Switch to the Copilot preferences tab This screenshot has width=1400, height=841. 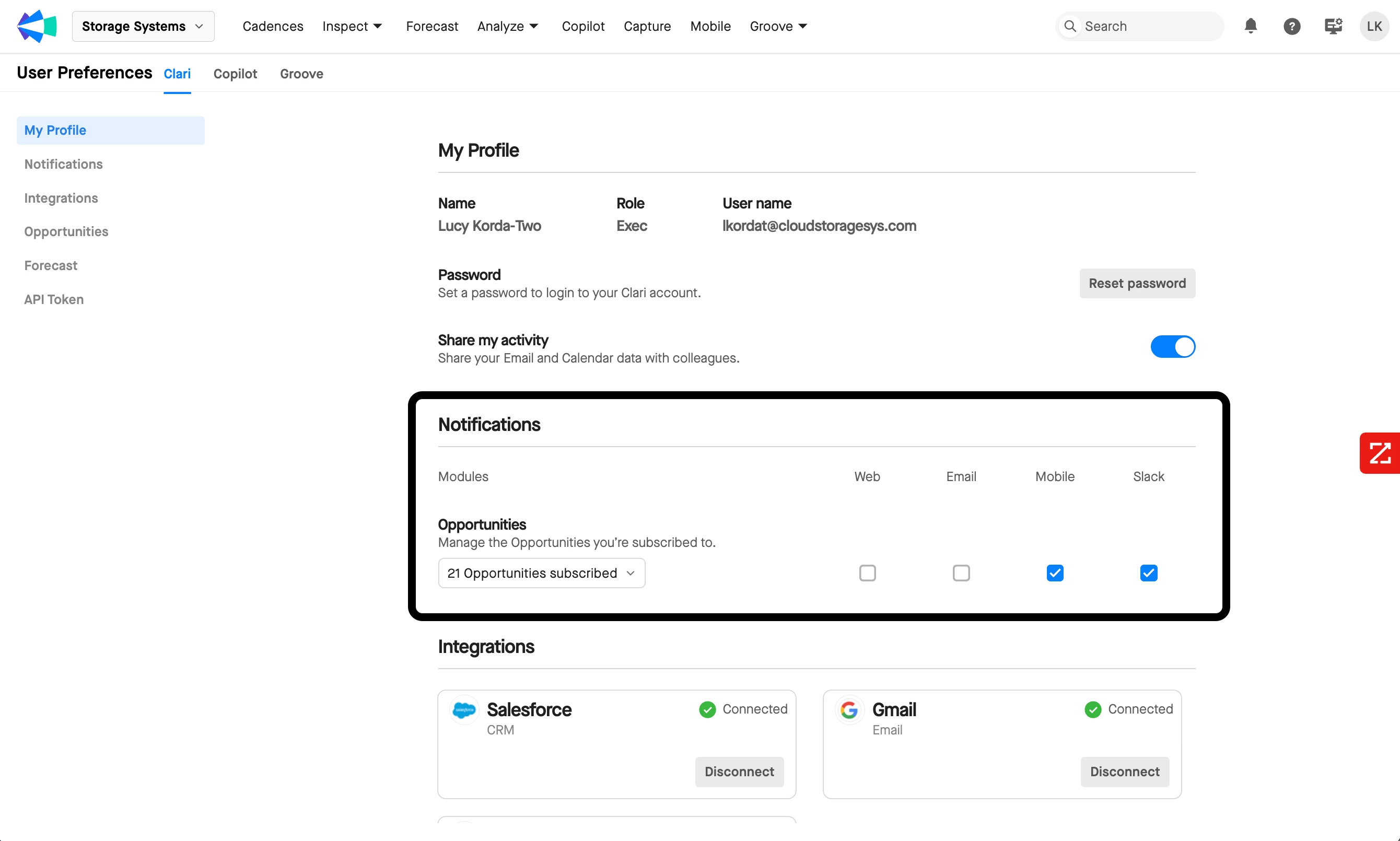(x=235, y=74)
